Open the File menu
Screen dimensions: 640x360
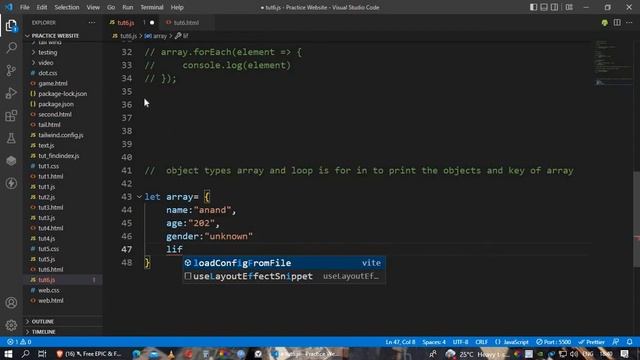coord(24,7)
